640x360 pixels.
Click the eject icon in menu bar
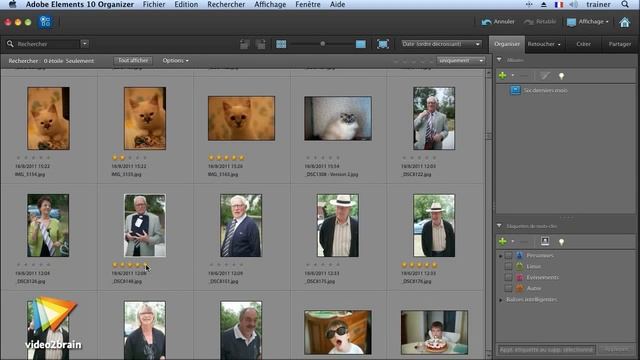tap(544, 4)
